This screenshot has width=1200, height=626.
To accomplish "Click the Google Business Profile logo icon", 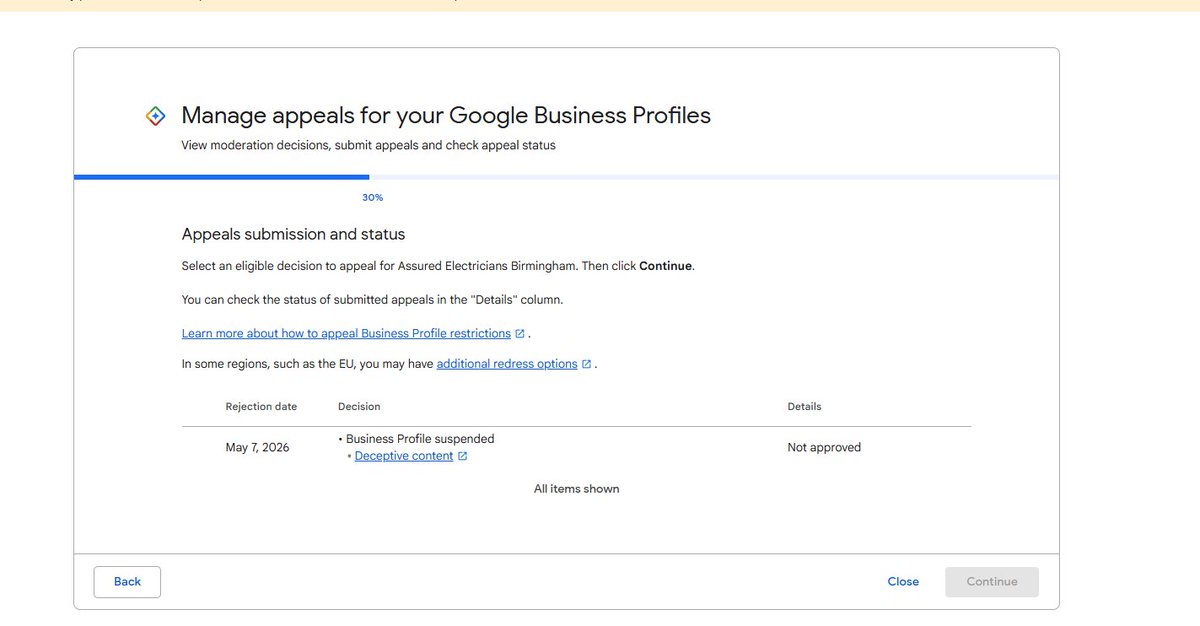I will pyautogui.click(x=155, y=116).
